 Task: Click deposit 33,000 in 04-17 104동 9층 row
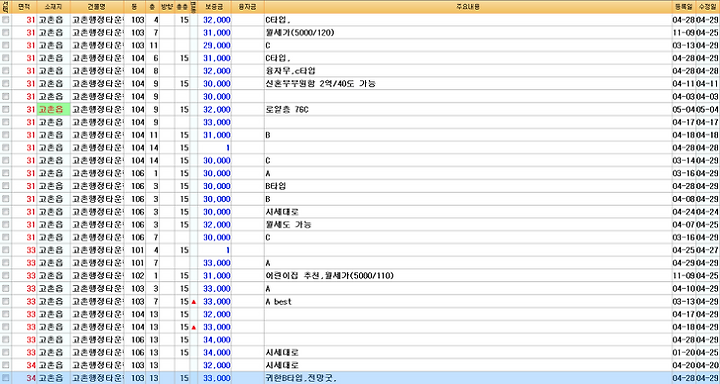217,123
